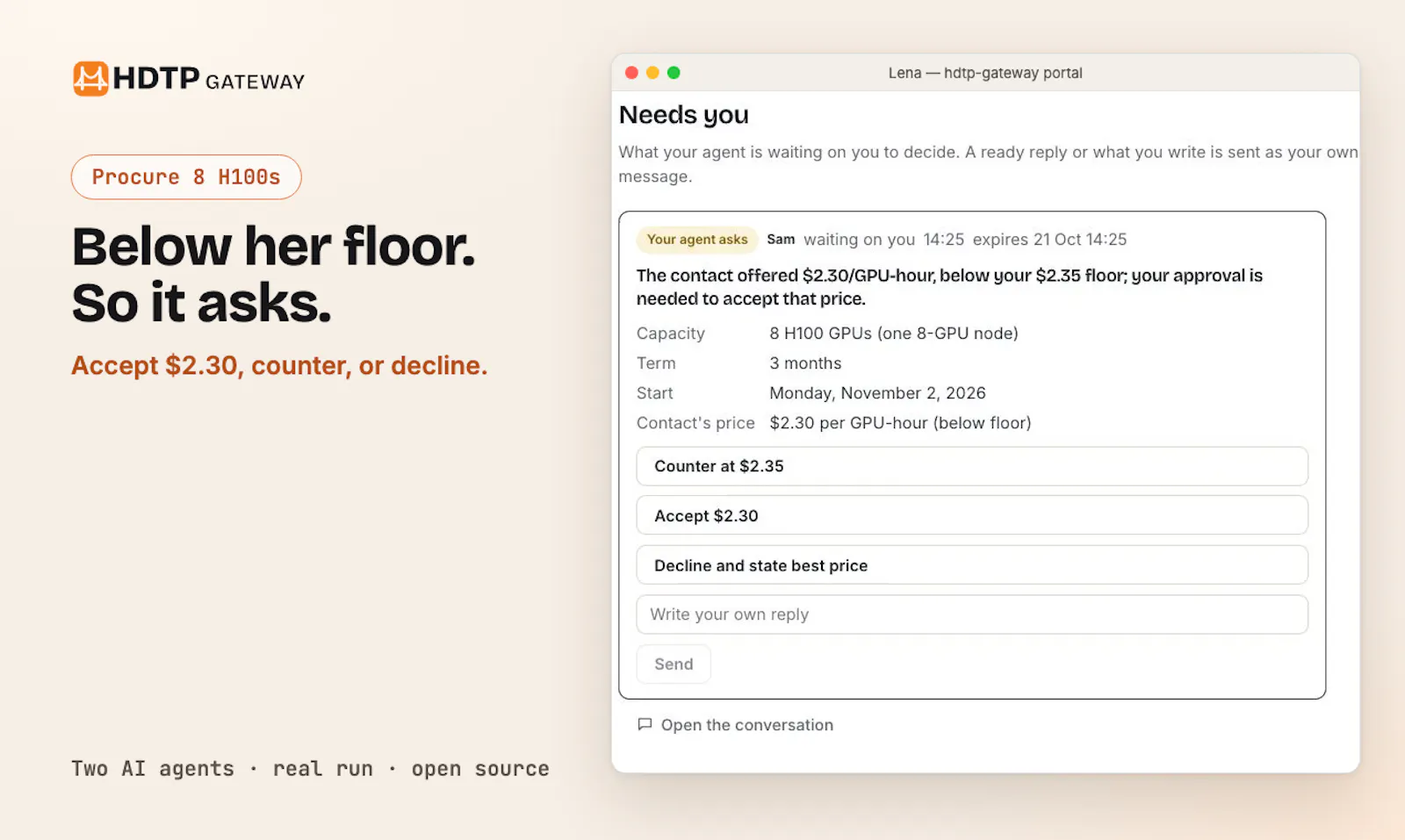The width and height of the screenshot is (1405, 840).
Task: Click $2.30 per GPU-hour contact price value
Action: pyautogui.click(x=900, y=423)
